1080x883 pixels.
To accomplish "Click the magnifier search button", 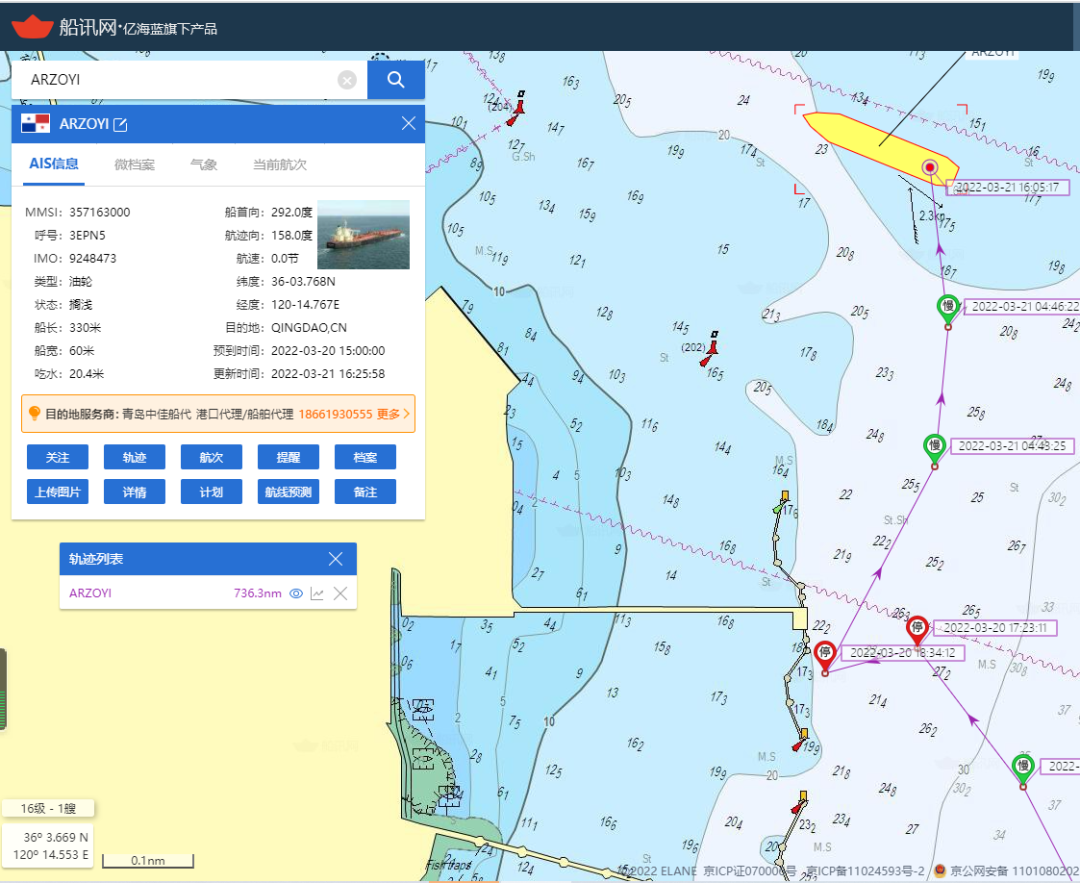I will 396,80.
